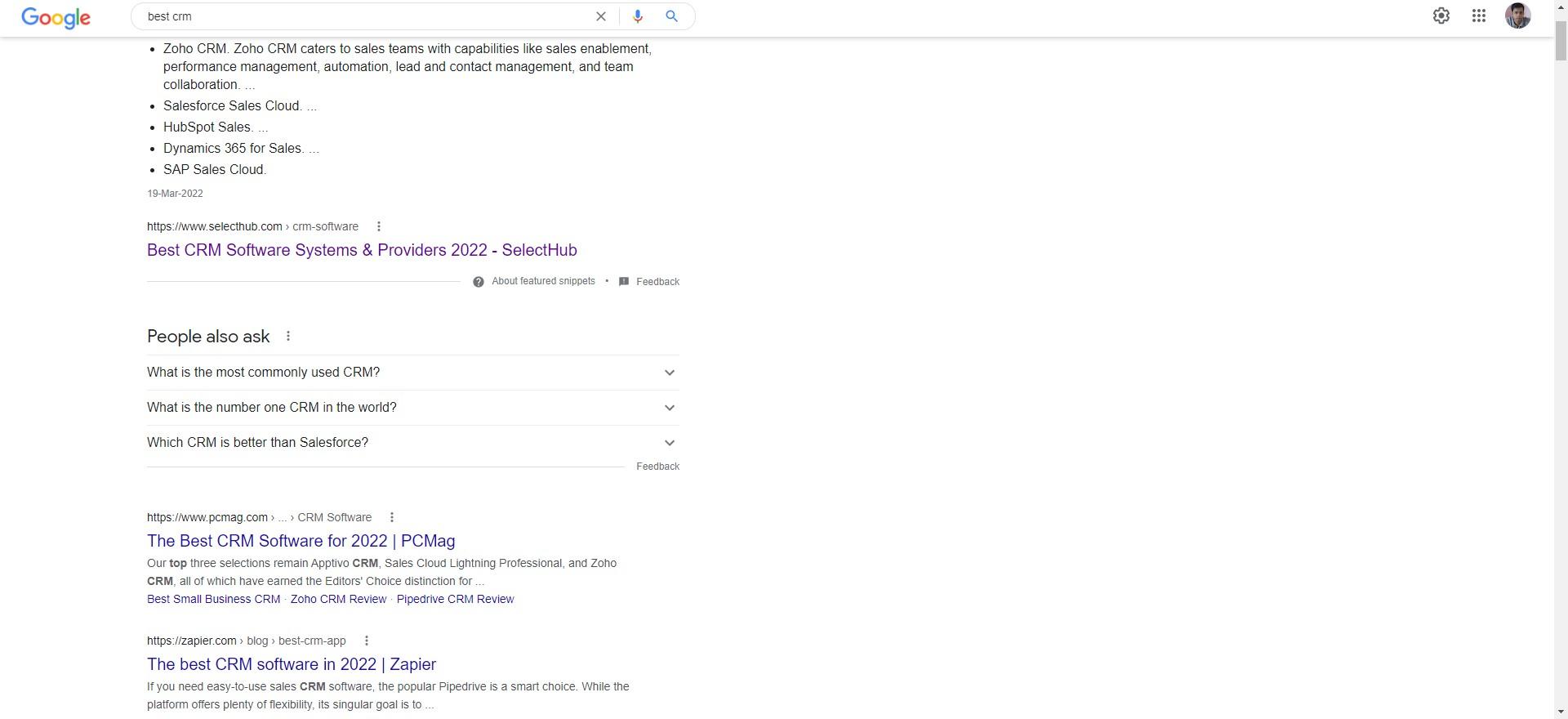The width and height of the screenshot is (1568, 719).
Task: Click About featured snippets link
Action: coord(543,281)
